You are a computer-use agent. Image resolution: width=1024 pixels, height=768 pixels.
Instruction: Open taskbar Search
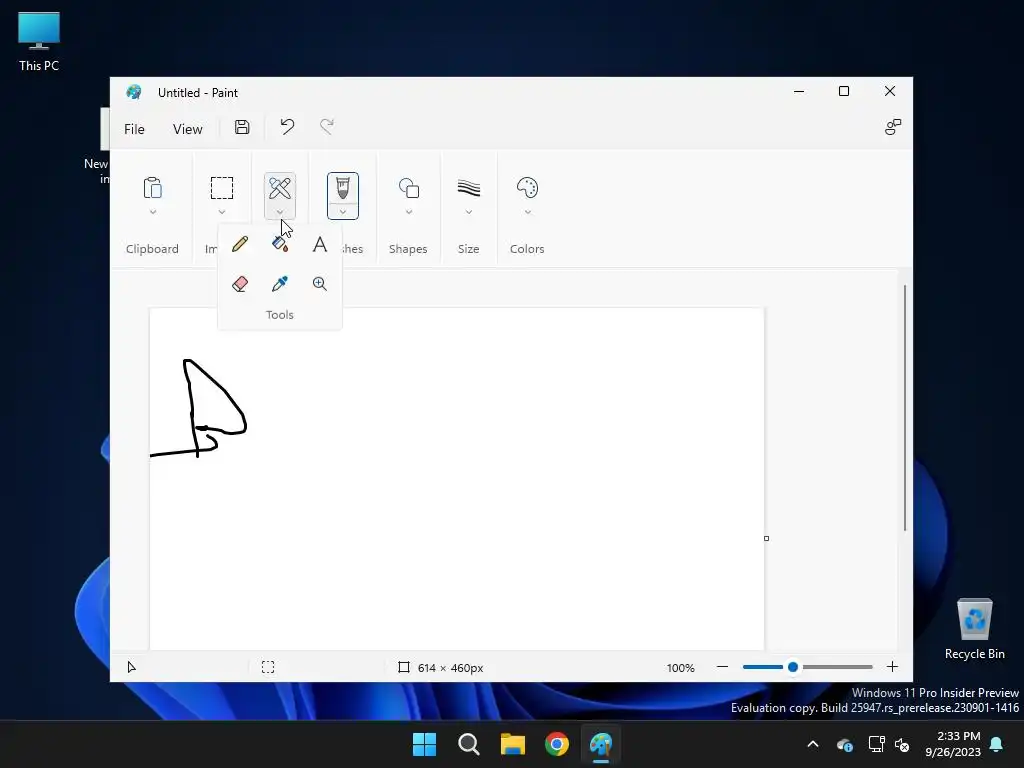coord(469,744)
